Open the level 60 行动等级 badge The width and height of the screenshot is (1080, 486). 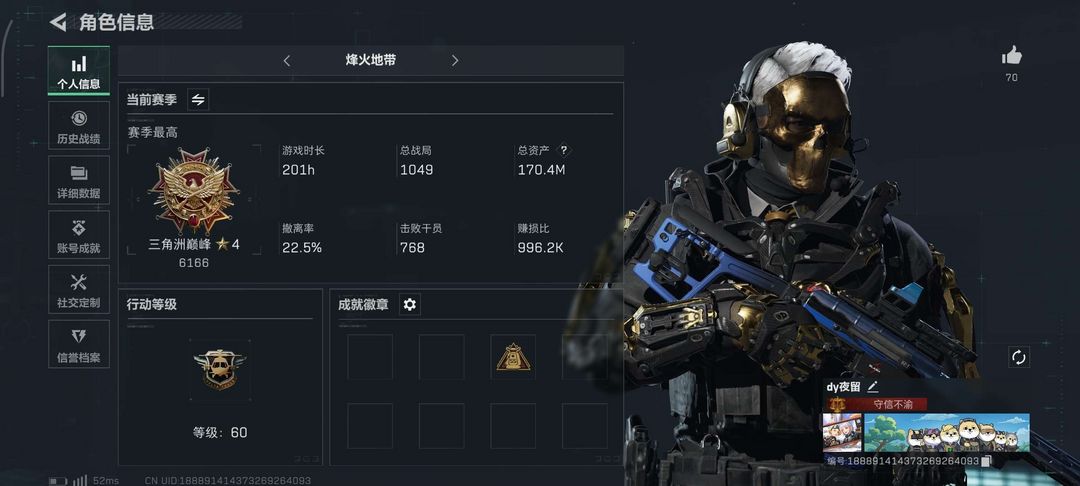[220, 370]
